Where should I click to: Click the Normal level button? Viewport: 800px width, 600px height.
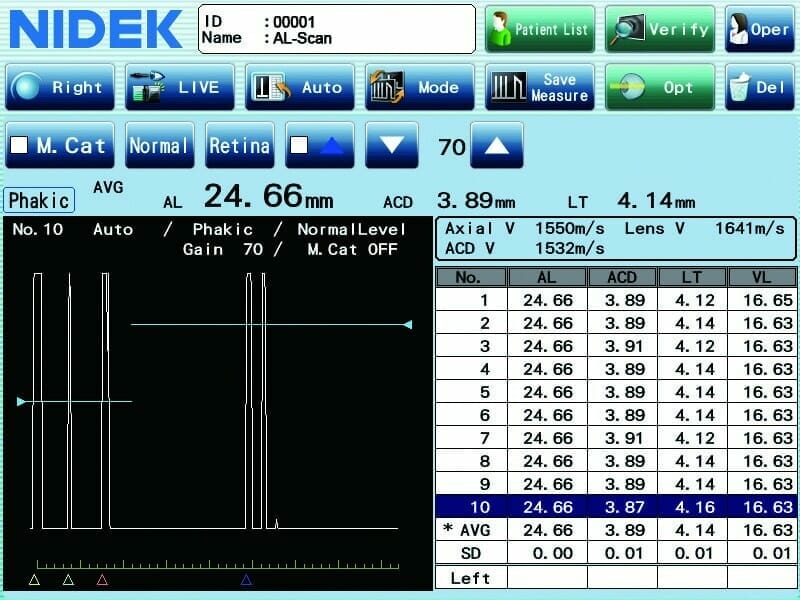[159, 146]
